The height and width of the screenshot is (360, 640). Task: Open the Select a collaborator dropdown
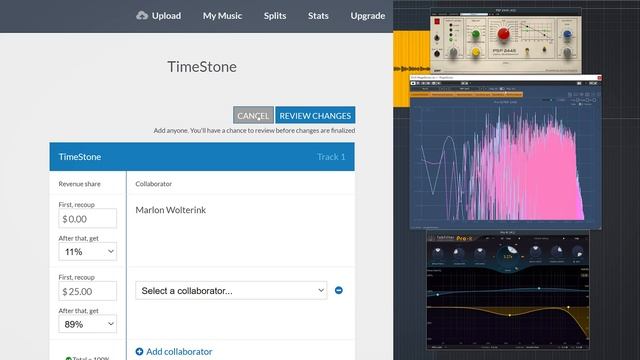(231, 291)
